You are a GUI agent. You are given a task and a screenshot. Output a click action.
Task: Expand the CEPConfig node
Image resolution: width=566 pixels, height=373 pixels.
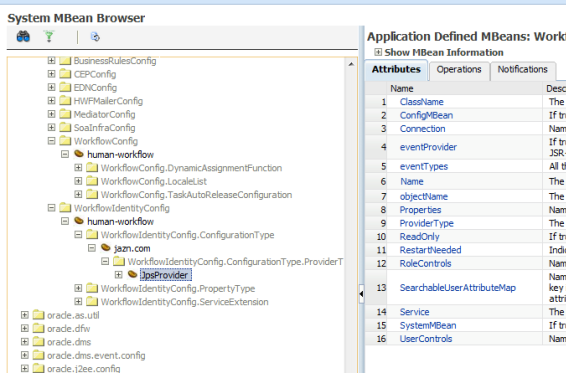51,74
